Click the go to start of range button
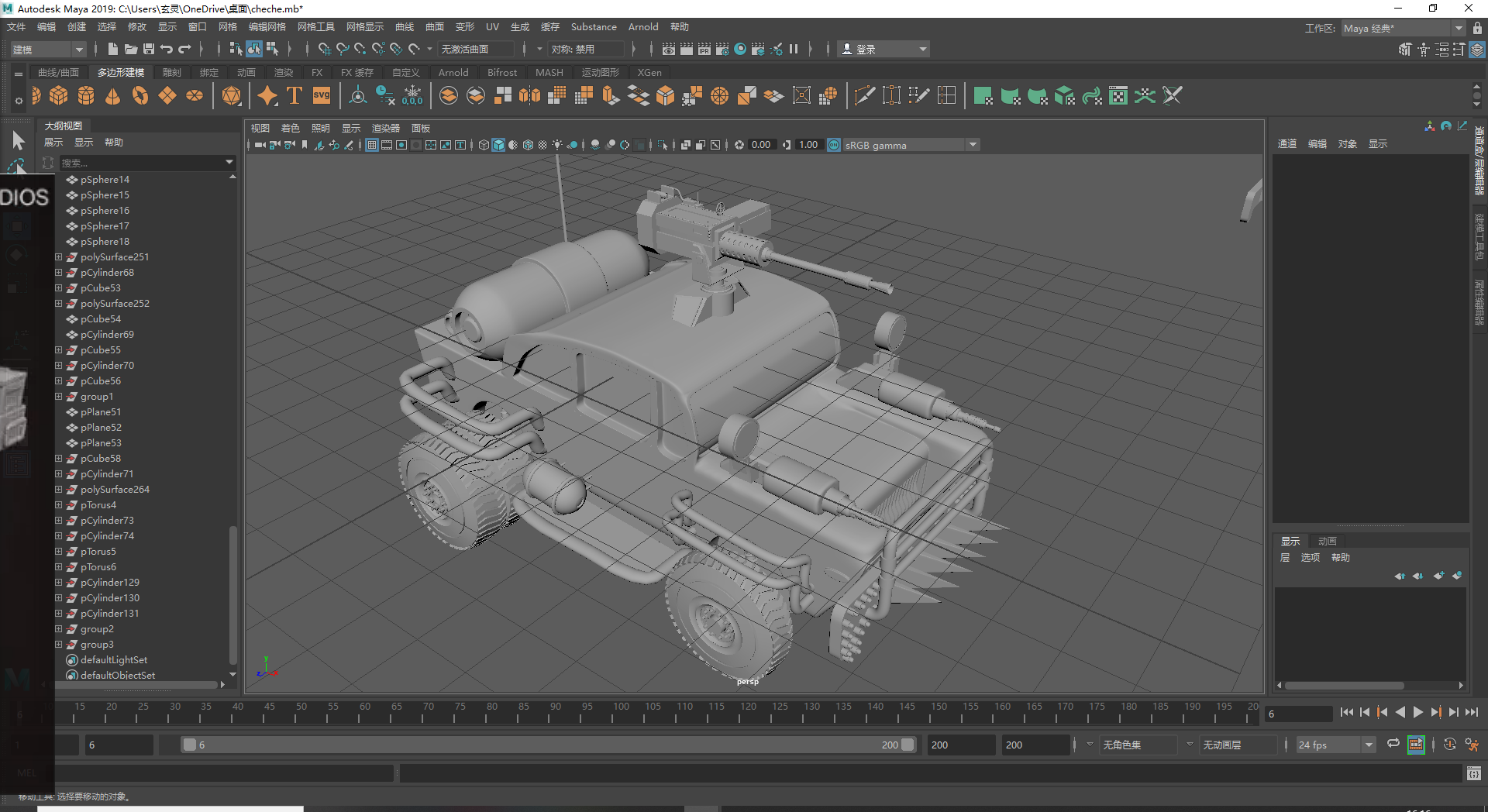Viewport: 1488px width, 812px height. coord(1346,713)
